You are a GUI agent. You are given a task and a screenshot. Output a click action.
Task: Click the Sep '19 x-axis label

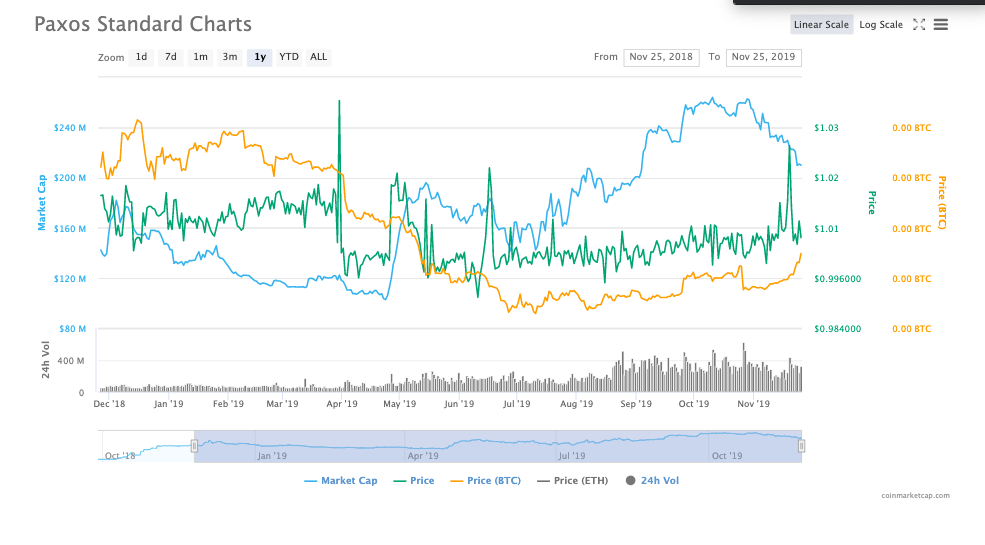[x=636, y=404]
